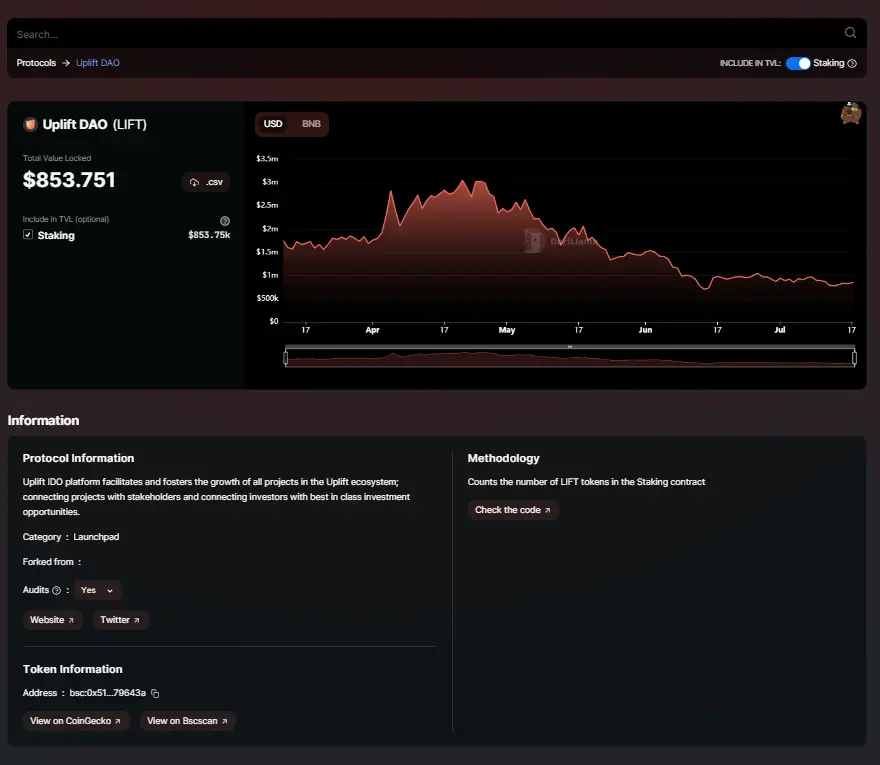Image resolution: width=880 pixels, height=765 pixels.
Task: Open the Twitter link
Action: coord(120,620)
